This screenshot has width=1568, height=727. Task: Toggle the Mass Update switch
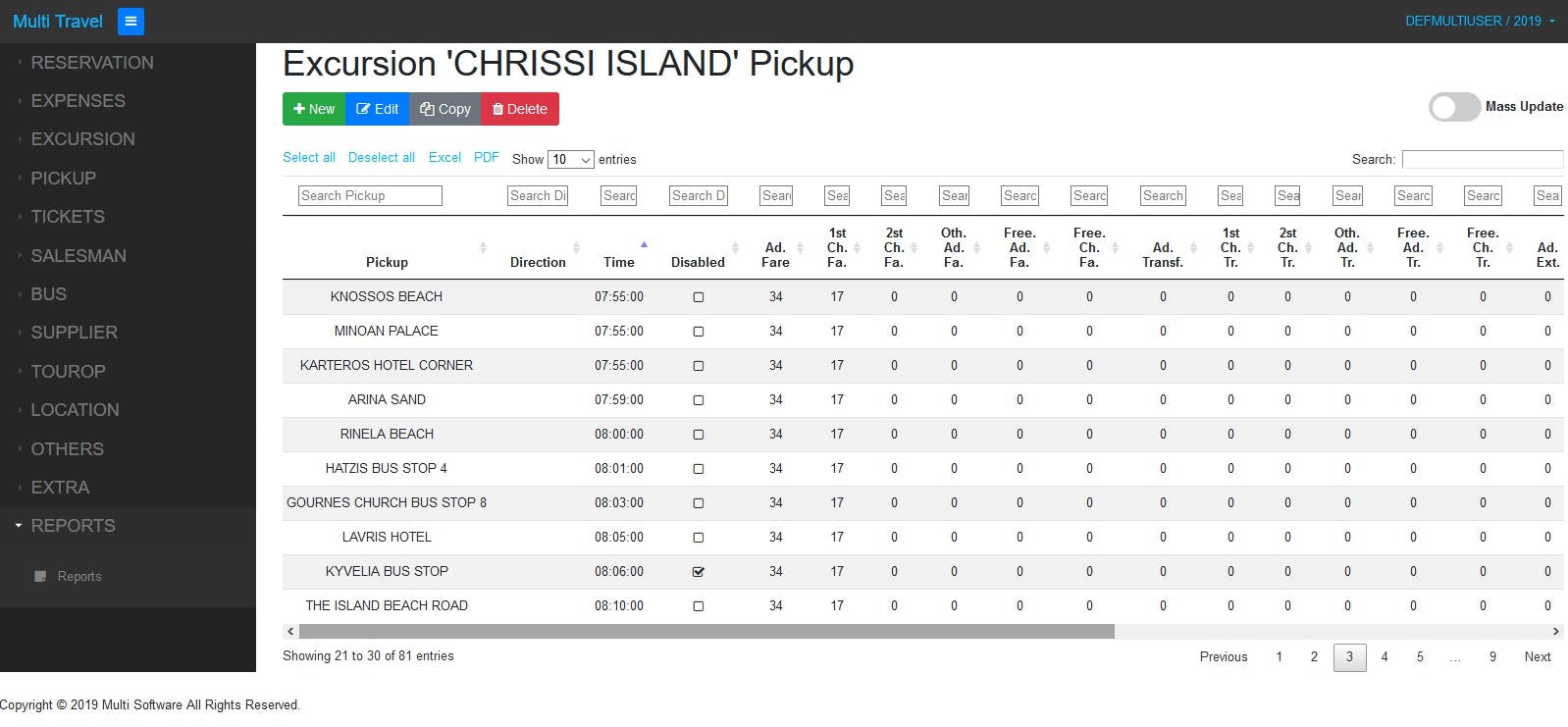tap(1454, 107)
